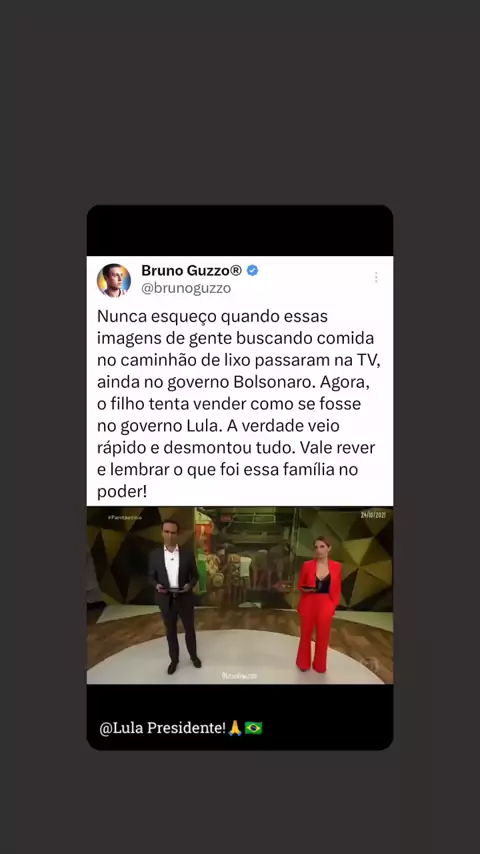Click the #Fantástico hashtag on the video
This screenshot has width=480, height=854.
tap(125, 517)
